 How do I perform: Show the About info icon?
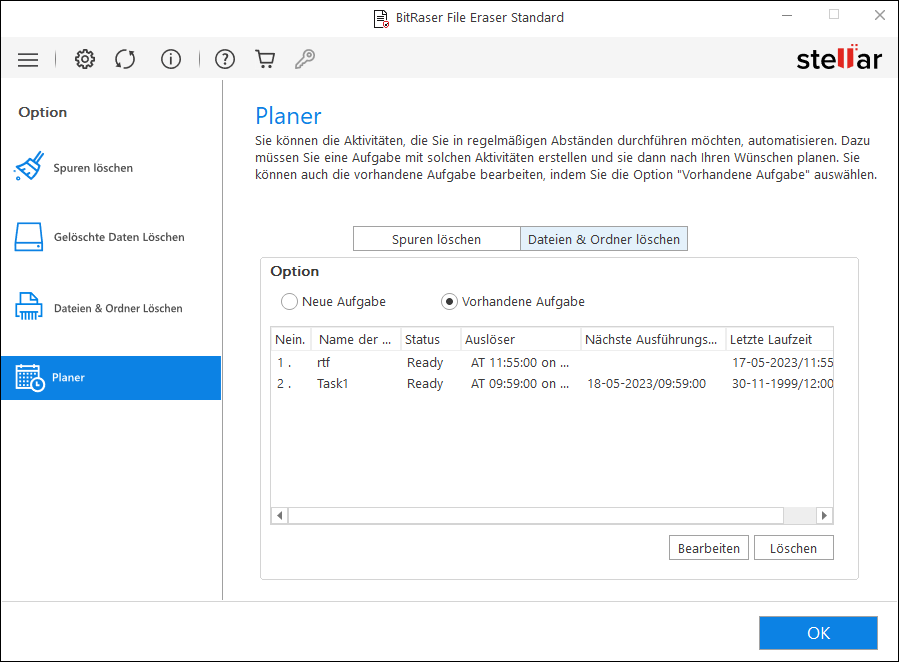pyautogui.click(x=171, y=59)
